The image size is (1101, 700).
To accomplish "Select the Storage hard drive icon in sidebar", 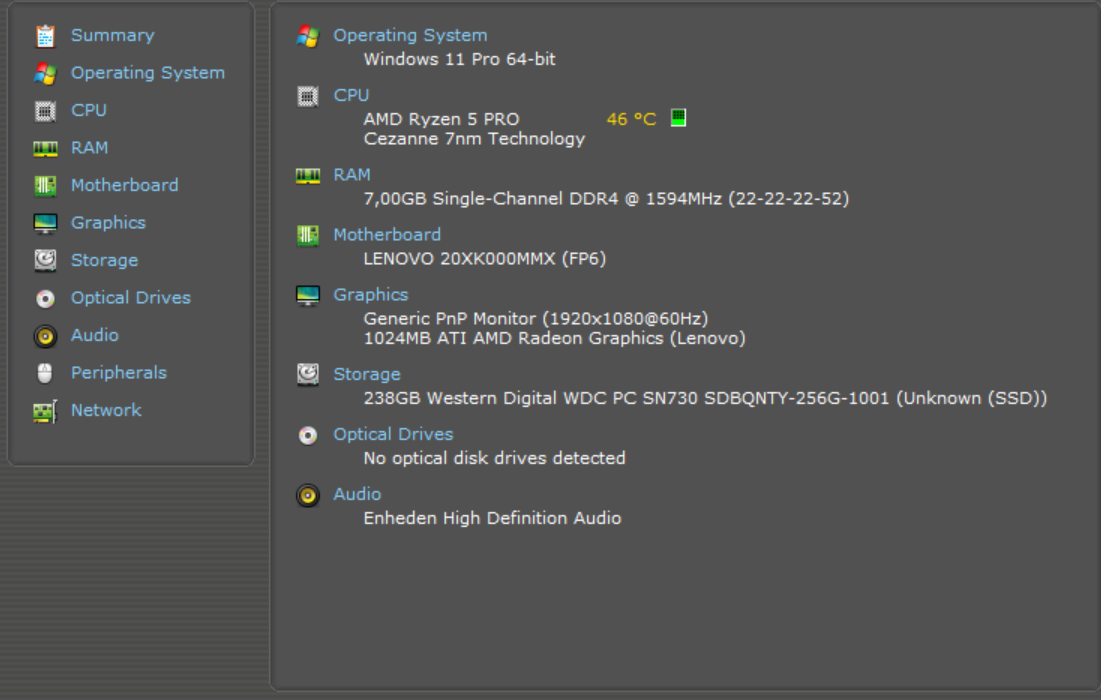I will (46, 260).
